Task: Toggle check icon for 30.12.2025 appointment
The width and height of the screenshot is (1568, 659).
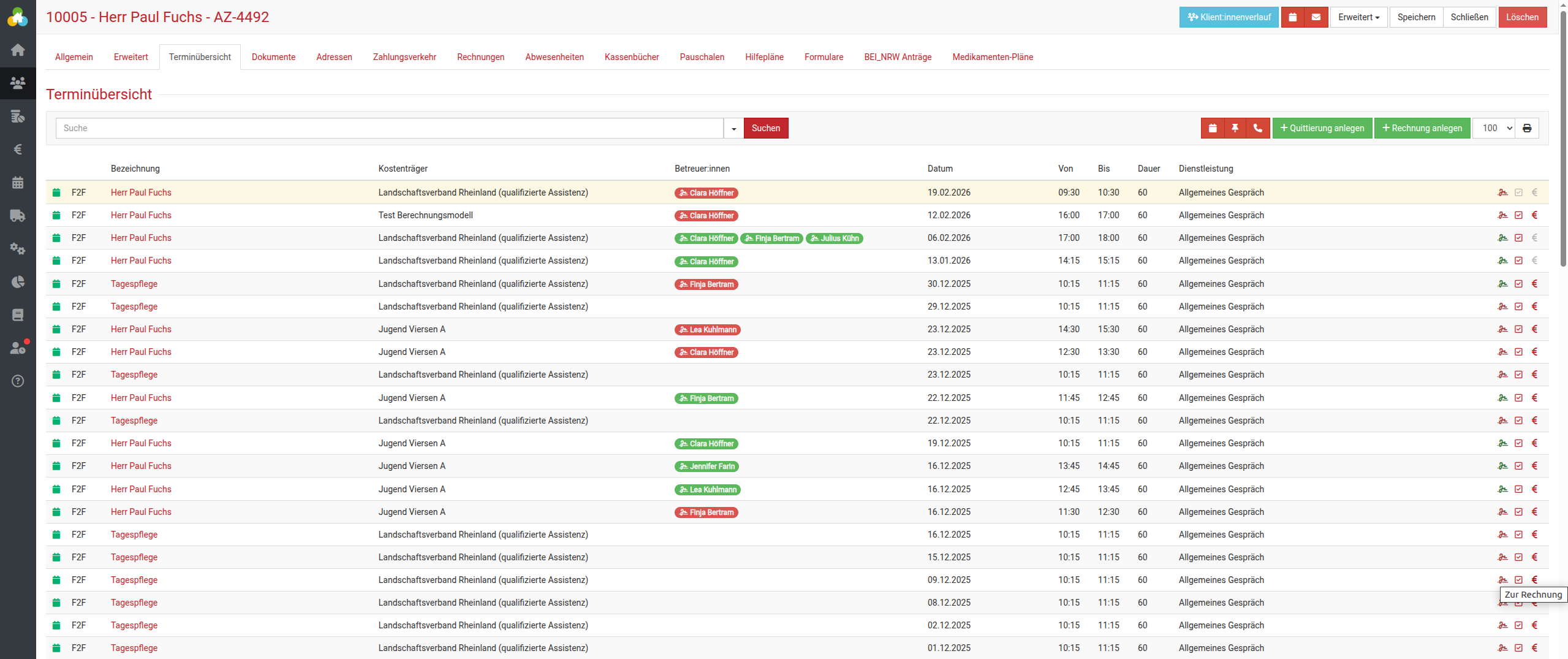Action: coord(1518,284)
